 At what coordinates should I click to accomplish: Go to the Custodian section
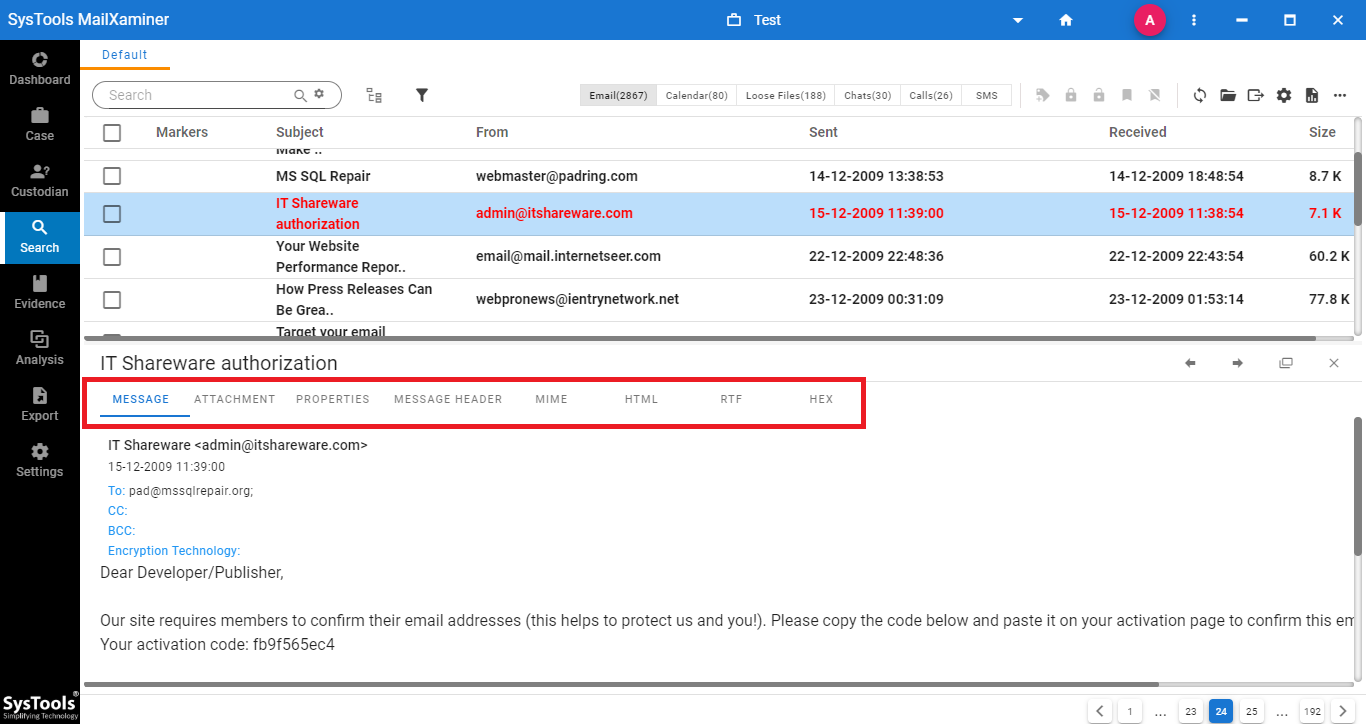point(40,180)
